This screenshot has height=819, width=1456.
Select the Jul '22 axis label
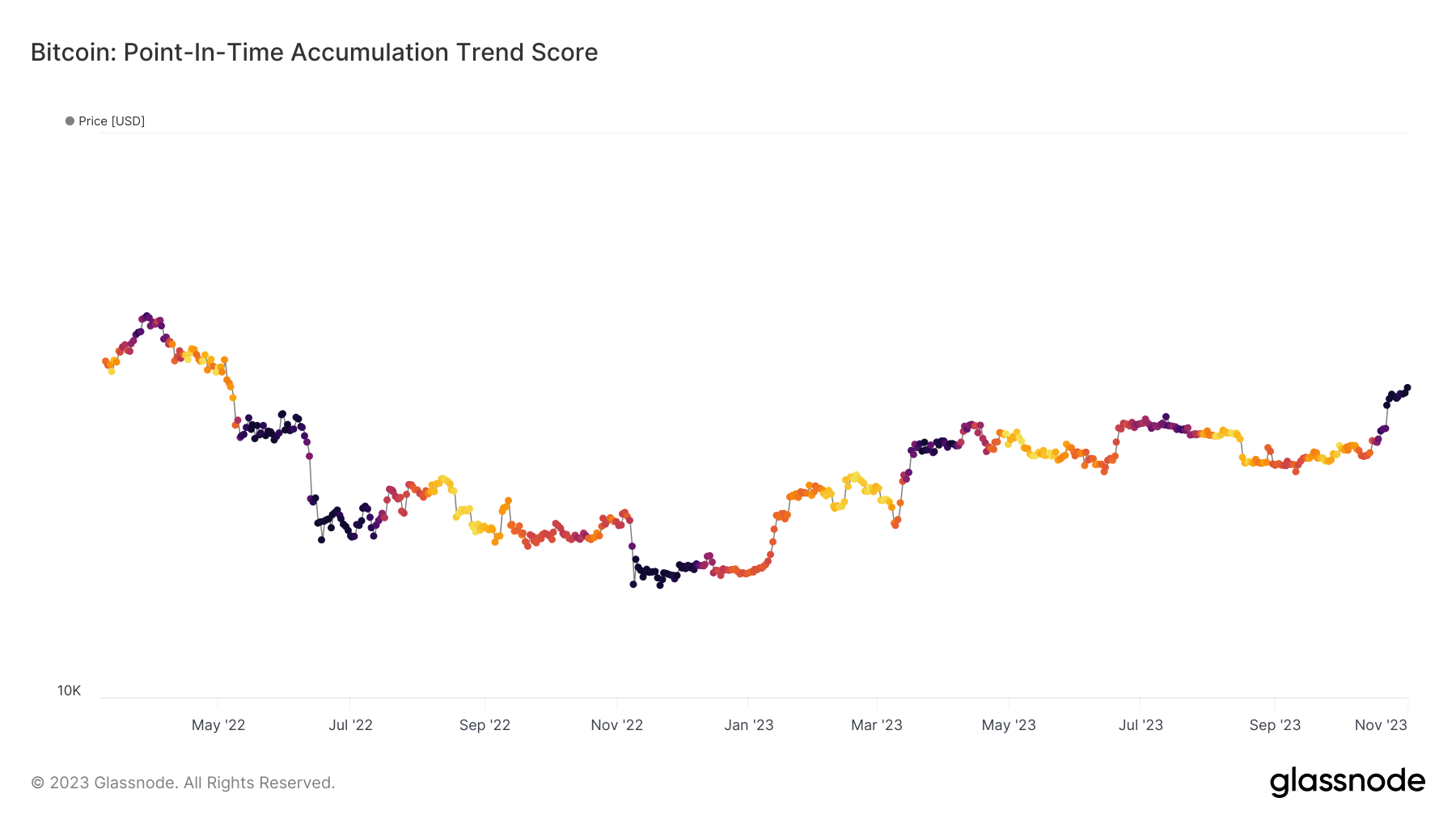(x=350, y=725)
